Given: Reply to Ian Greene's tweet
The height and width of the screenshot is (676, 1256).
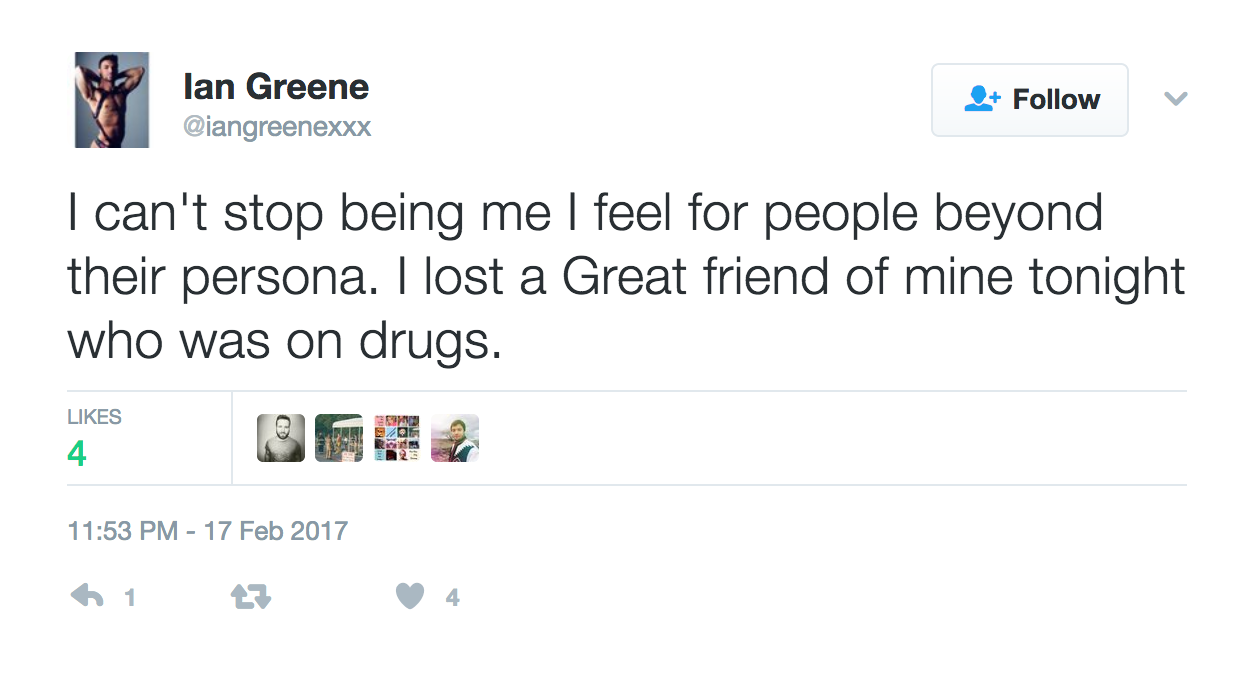Looking at the screenshot, I should (87, 597).
